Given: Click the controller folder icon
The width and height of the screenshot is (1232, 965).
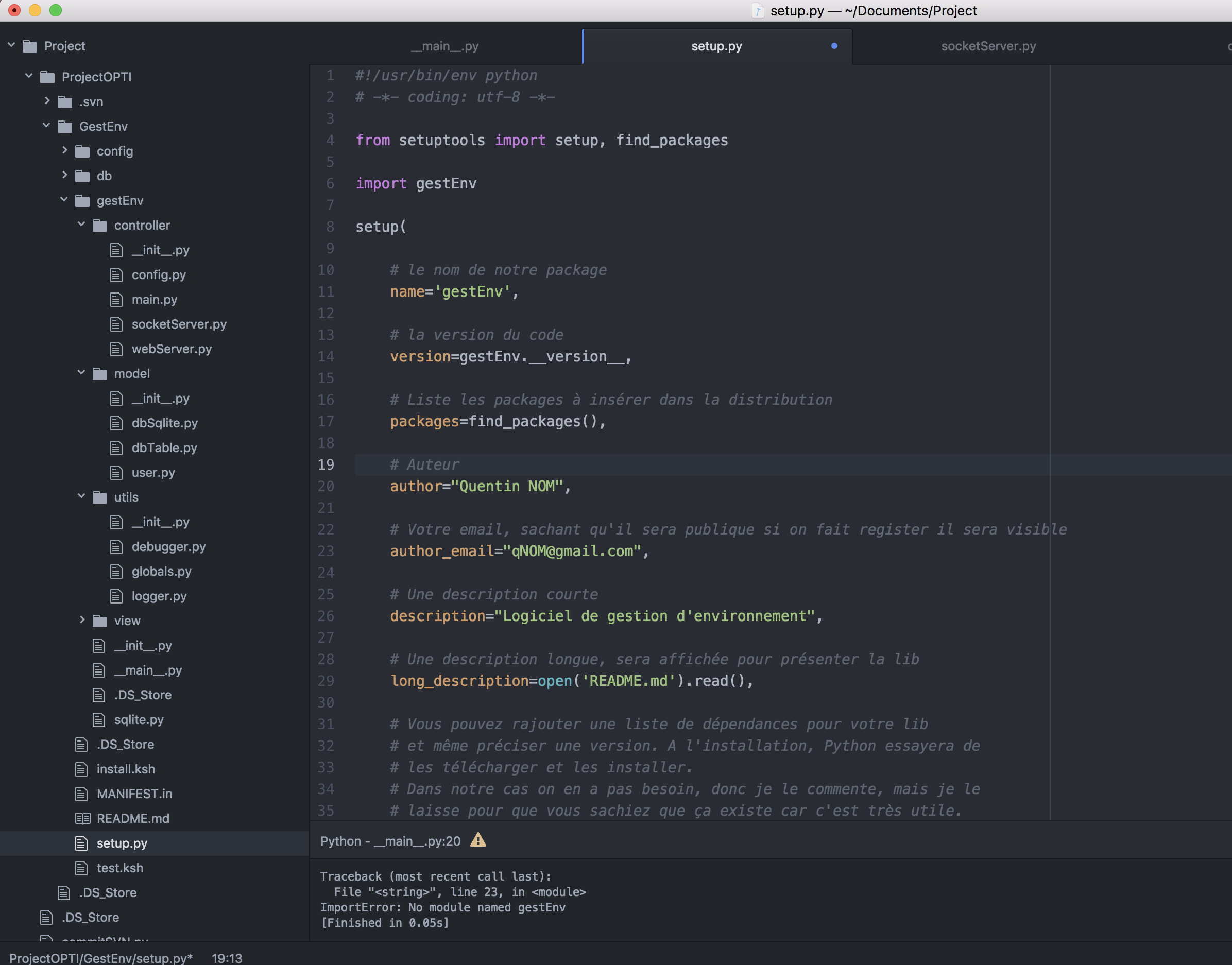Looking at the screenshot, I should tap(100, 226).
